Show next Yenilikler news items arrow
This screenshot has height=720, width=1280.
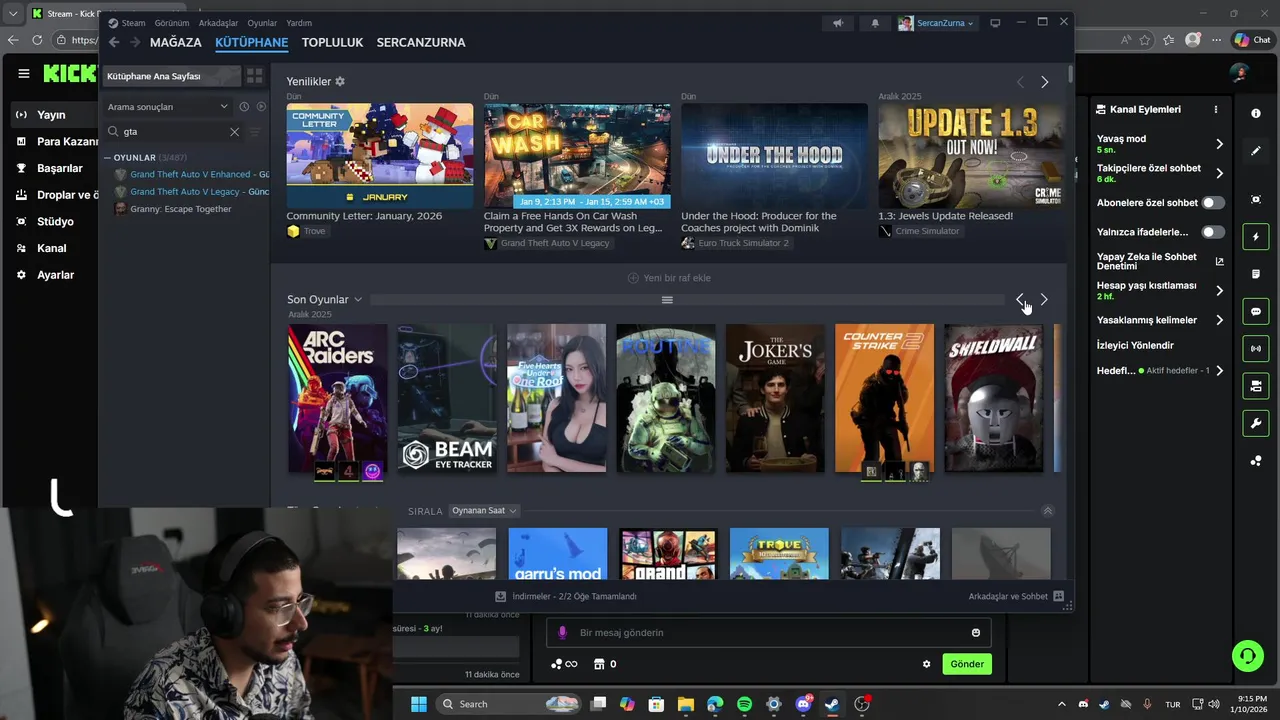point(1045,82)
